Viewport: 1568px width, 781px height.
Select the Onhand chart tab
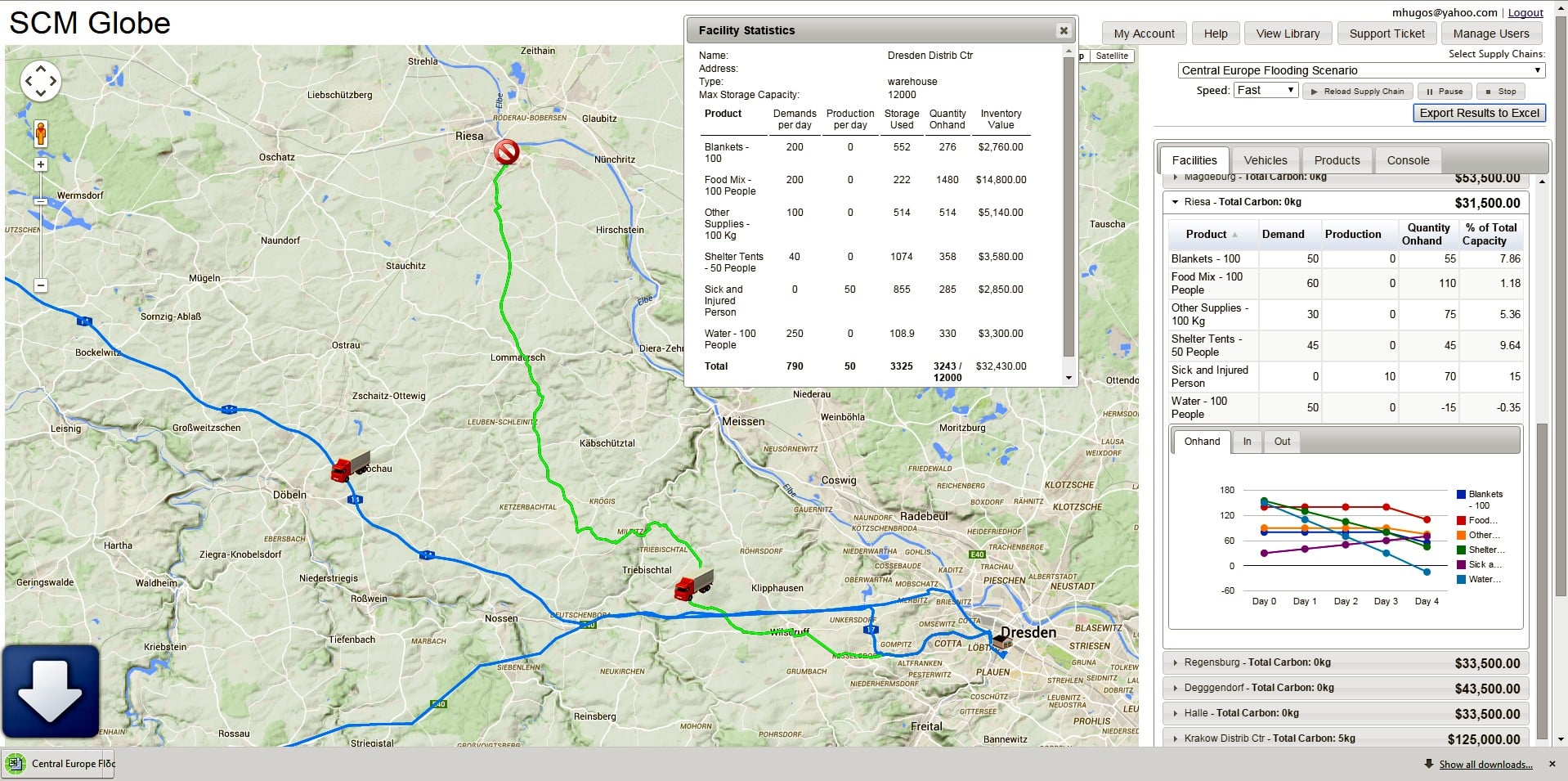(x=1202, y=442)
